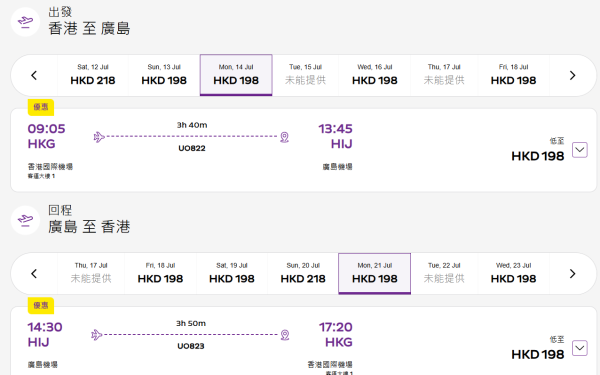Click the destination pin icon on UO822 route

click(284, 137)
